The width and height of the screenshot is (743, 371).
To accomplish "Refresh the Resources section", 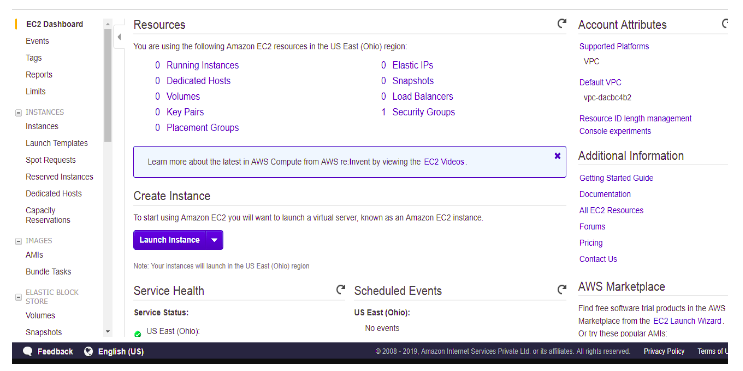I will point(562,24).
